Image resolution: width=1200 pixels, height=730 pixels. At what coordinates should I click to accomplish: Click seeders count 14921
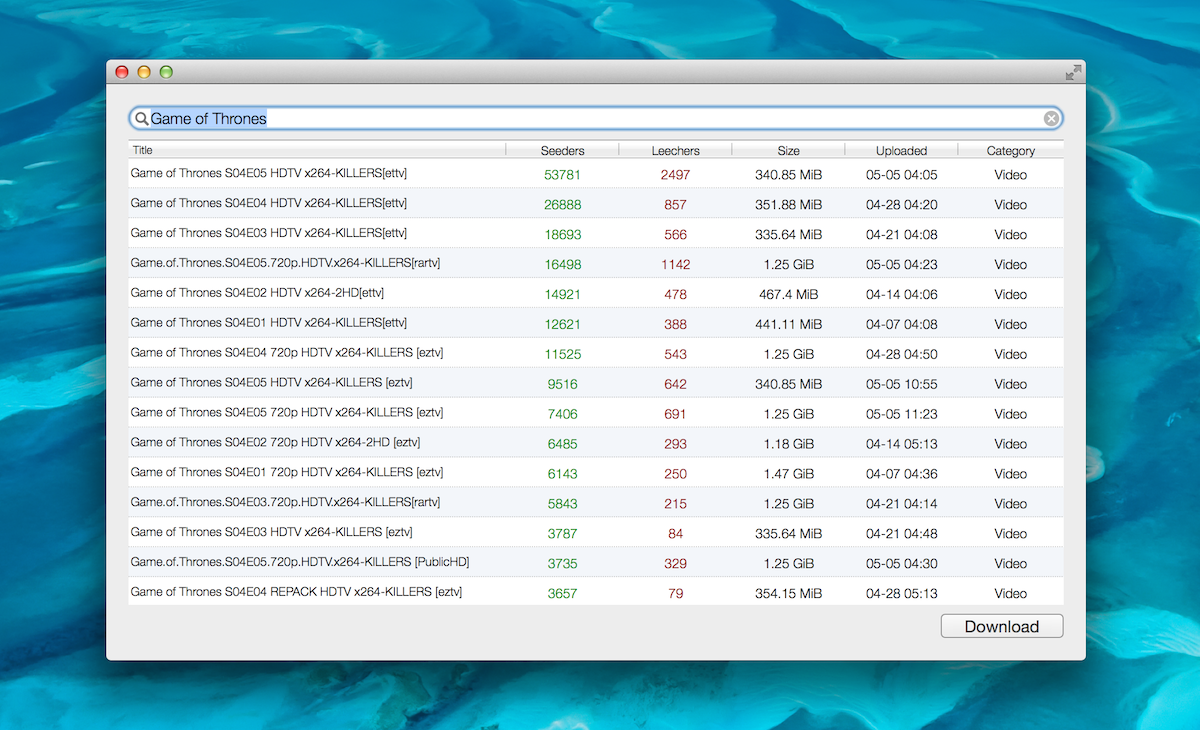pyautogui.click(x=563, y=295)
